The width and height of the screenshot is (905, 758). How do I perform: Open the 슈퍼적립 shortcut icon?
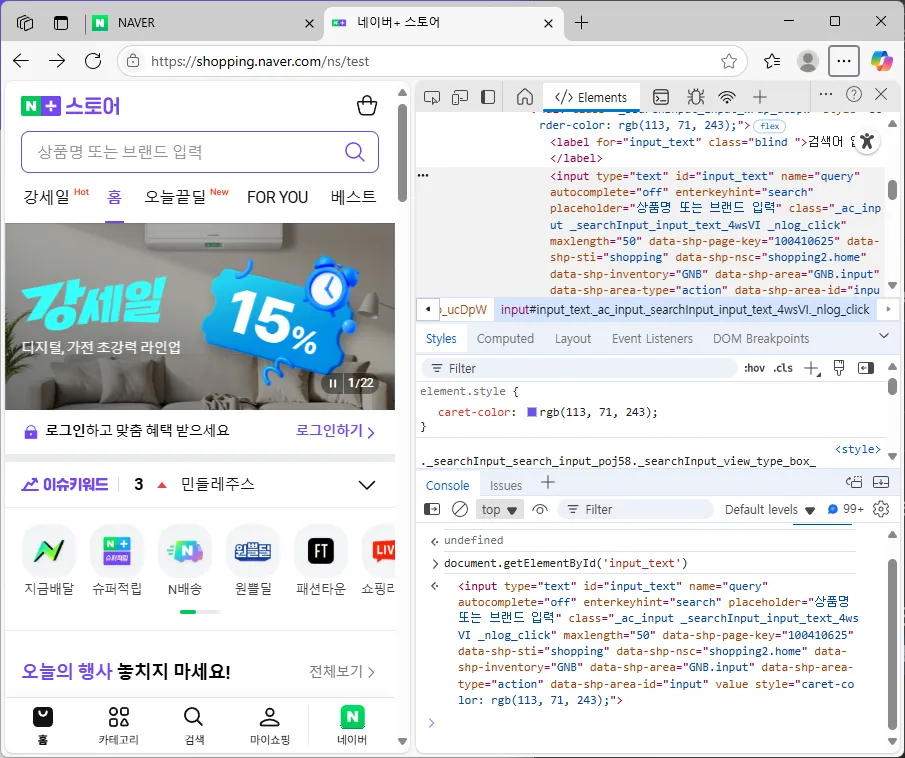pyautogui.click(x=117, y=551)
